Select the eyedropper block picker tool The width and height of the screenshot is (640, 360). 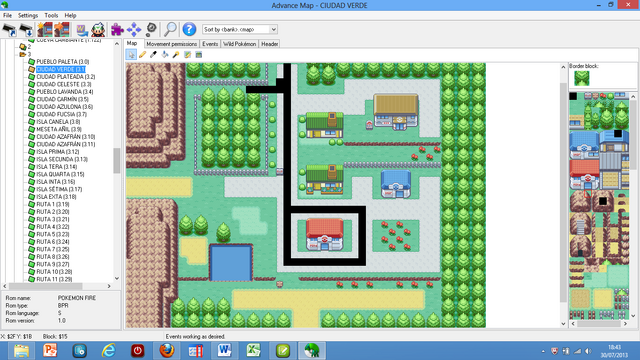click(x=153, y=54)
